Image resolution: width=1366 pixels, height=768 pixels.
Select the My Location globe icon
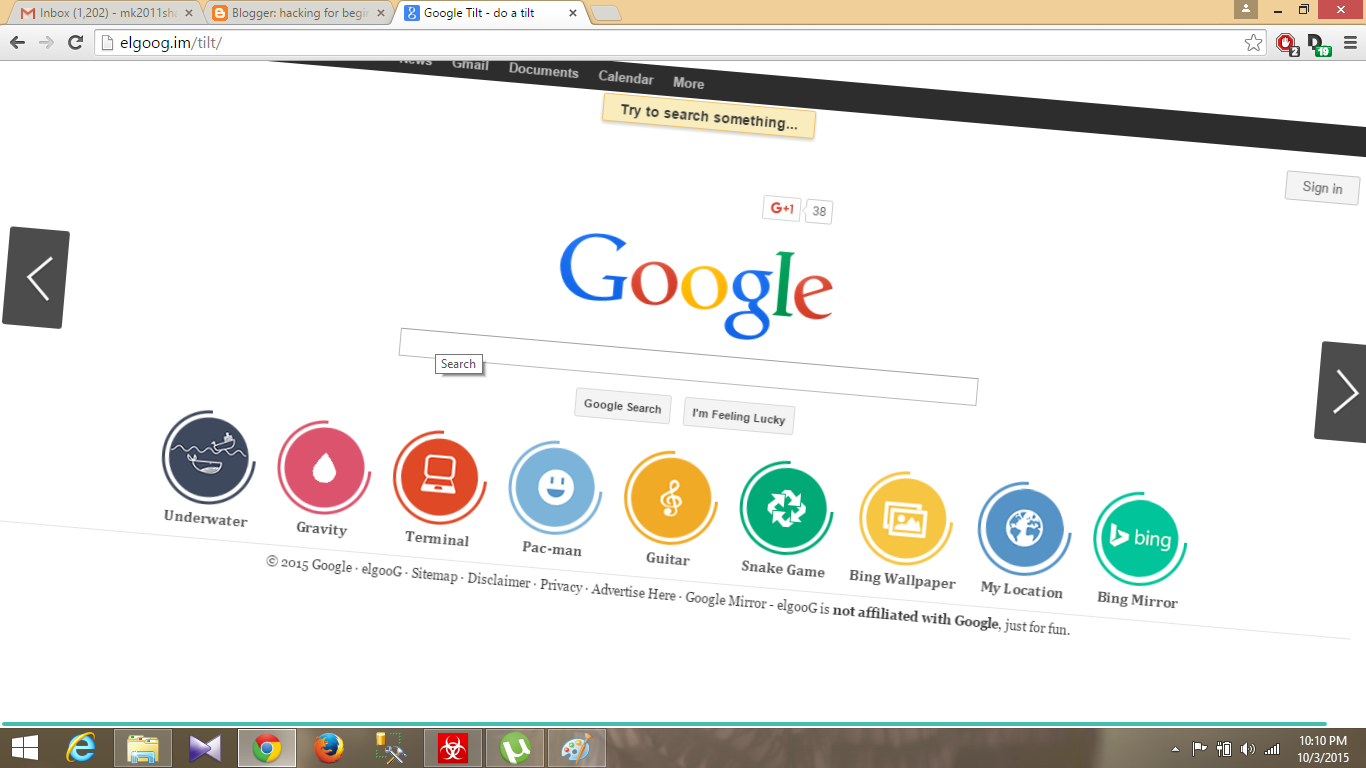tap(1024, 529)
